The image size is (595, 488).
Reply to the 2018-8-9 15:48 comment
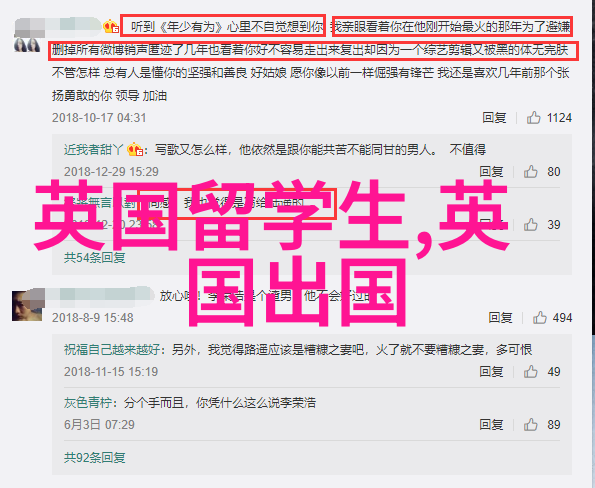[500, 318]
